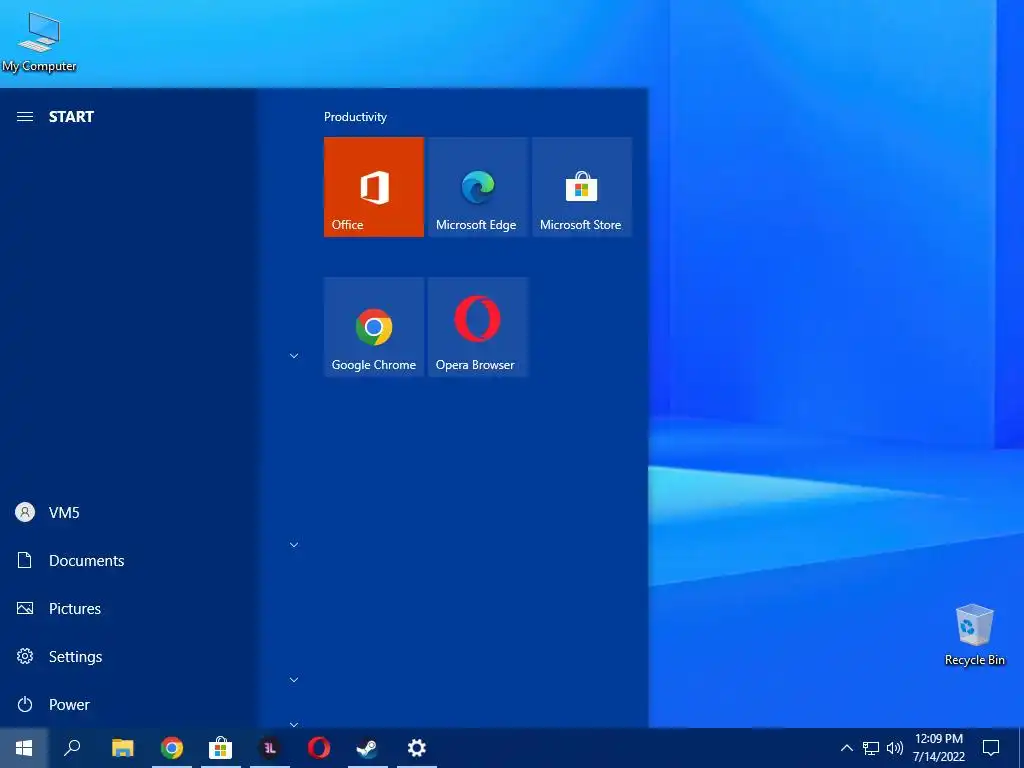
Task: Open the VM5 user account menu
Action: coord(127,513)
